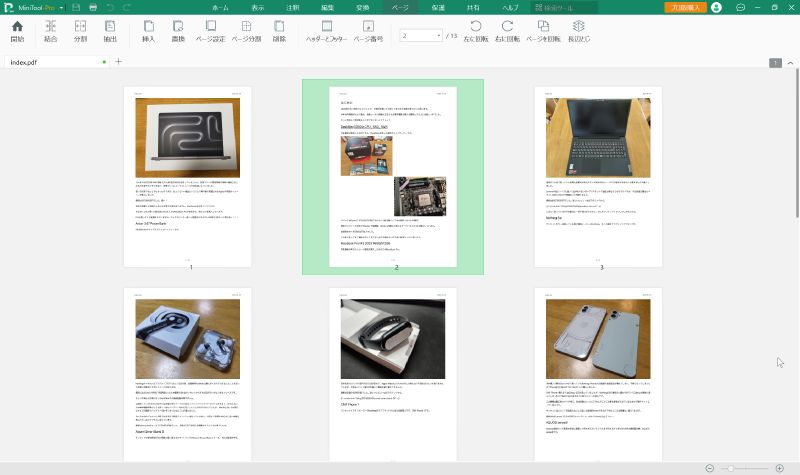Click the undo arrow icon
This screenshot has width=800, height=475.
(110, 8)
